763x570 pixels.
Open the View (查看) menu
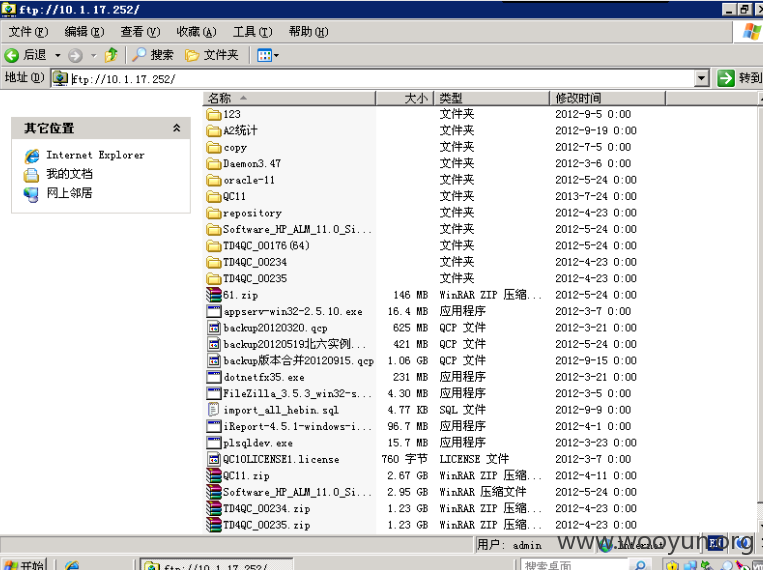140,32
